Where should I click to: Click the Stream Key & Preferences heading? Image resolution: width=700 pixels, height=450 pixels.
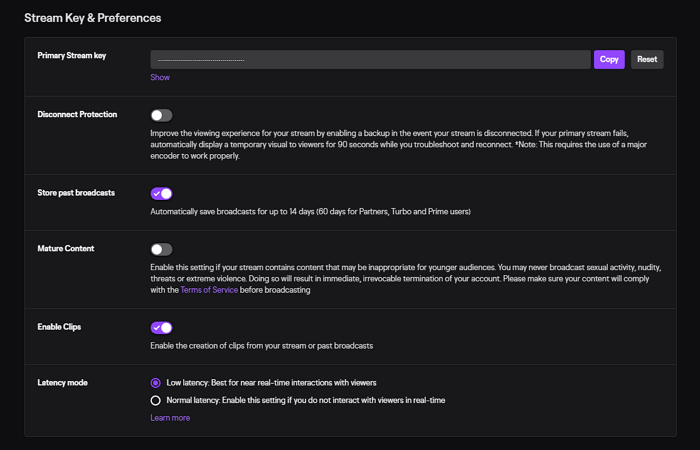(x=92, y=18)
